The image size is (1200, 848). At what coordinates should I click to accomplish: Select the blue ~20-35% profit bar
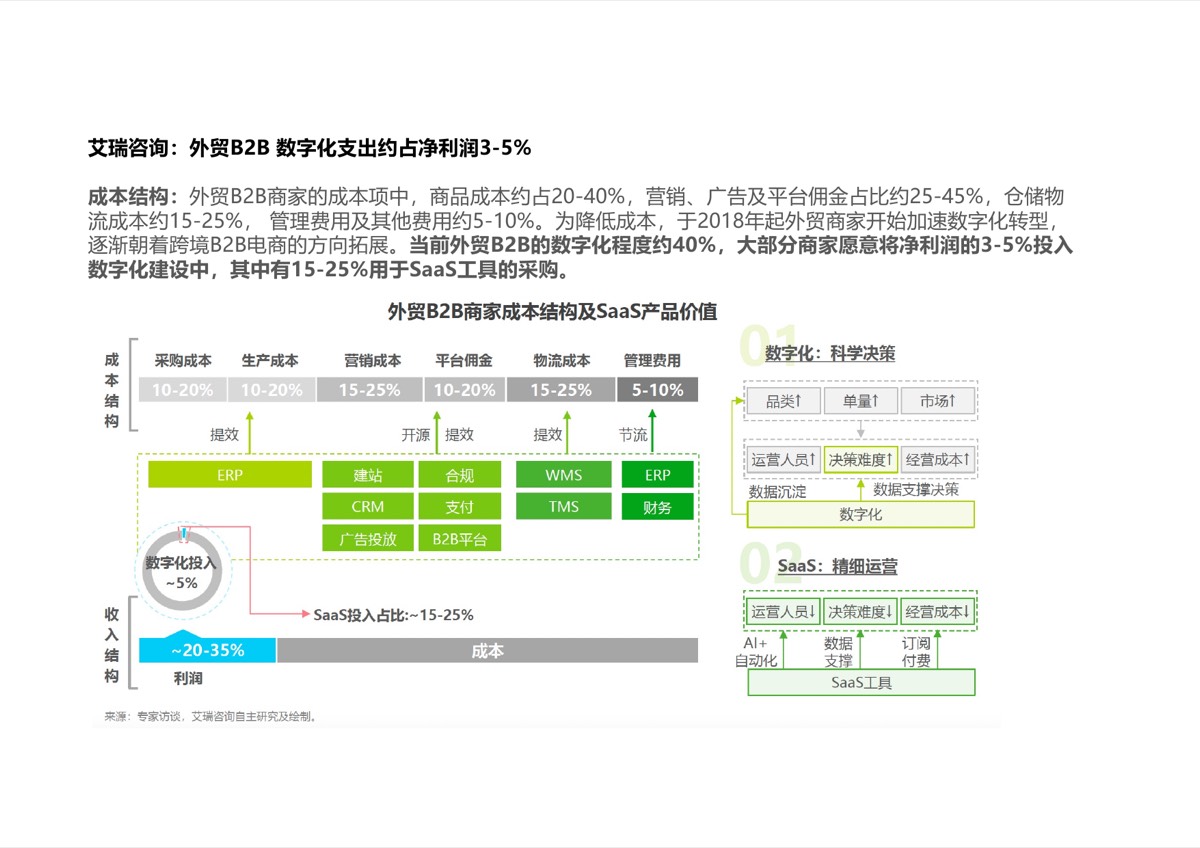(207, 650)
